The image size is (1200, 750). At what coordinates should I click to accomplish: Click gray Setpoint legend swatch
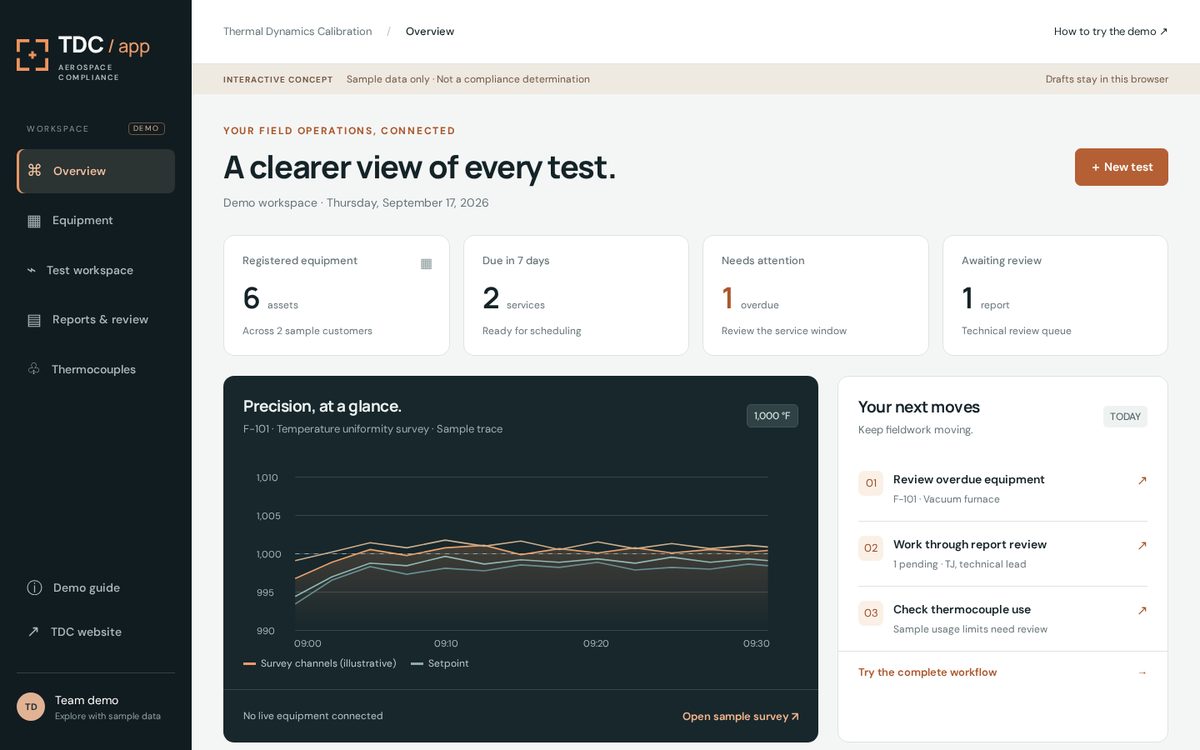tap(417, 664)
